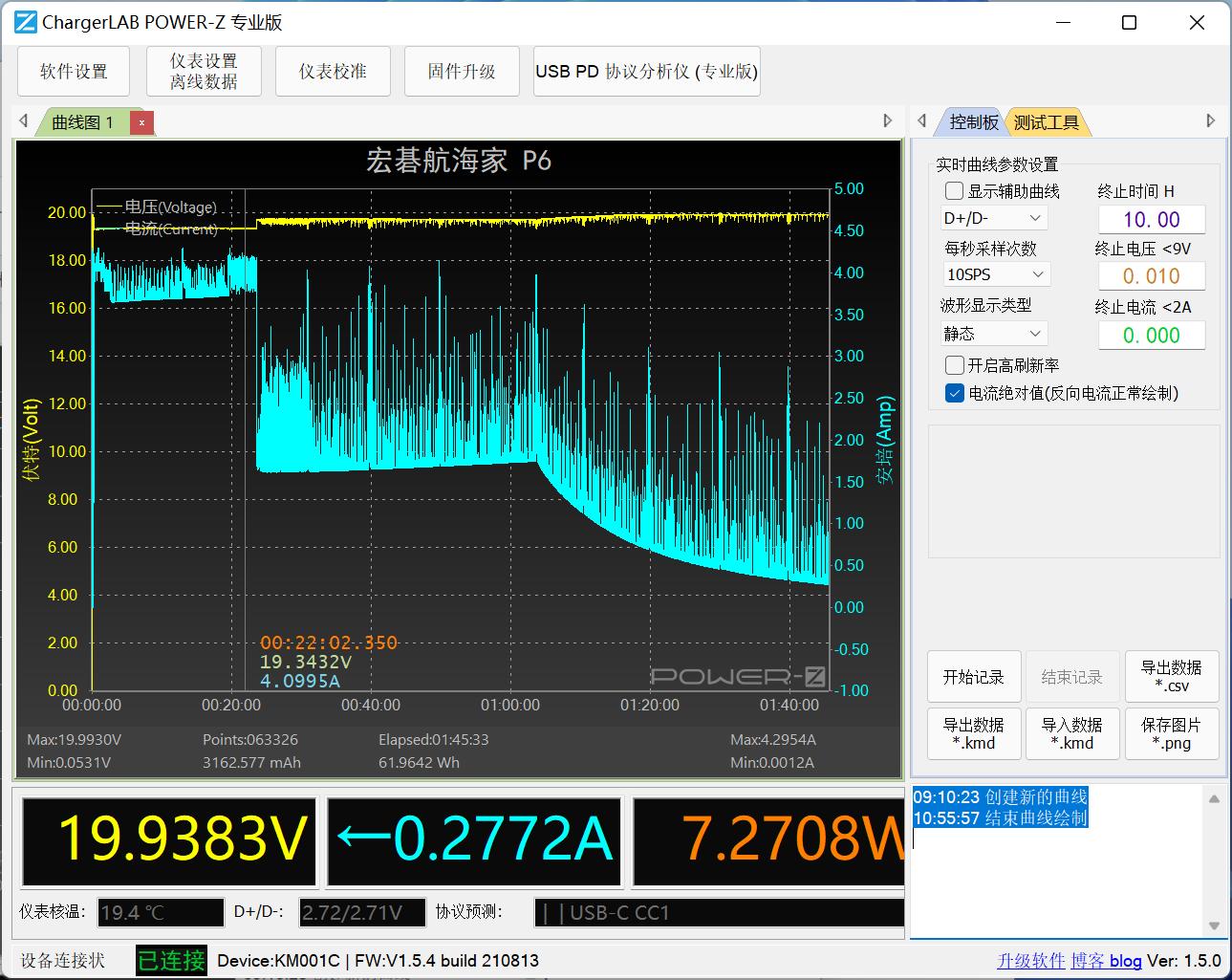Select the 控制板 tab
The image size is (1232, 980).
[x=972, y=121]
